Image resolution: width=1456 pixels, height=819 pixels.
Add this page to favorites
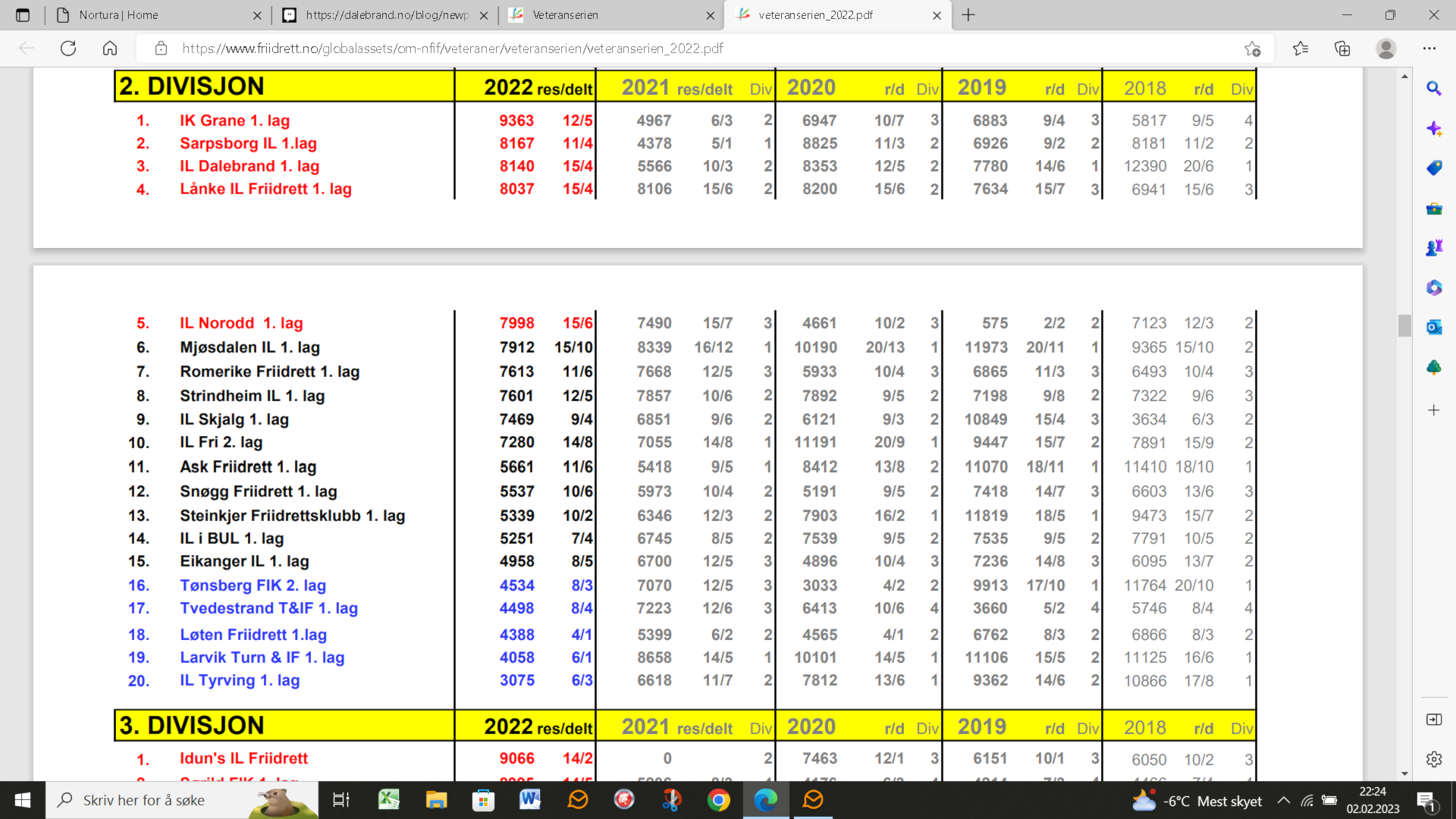pos(1252,49)
